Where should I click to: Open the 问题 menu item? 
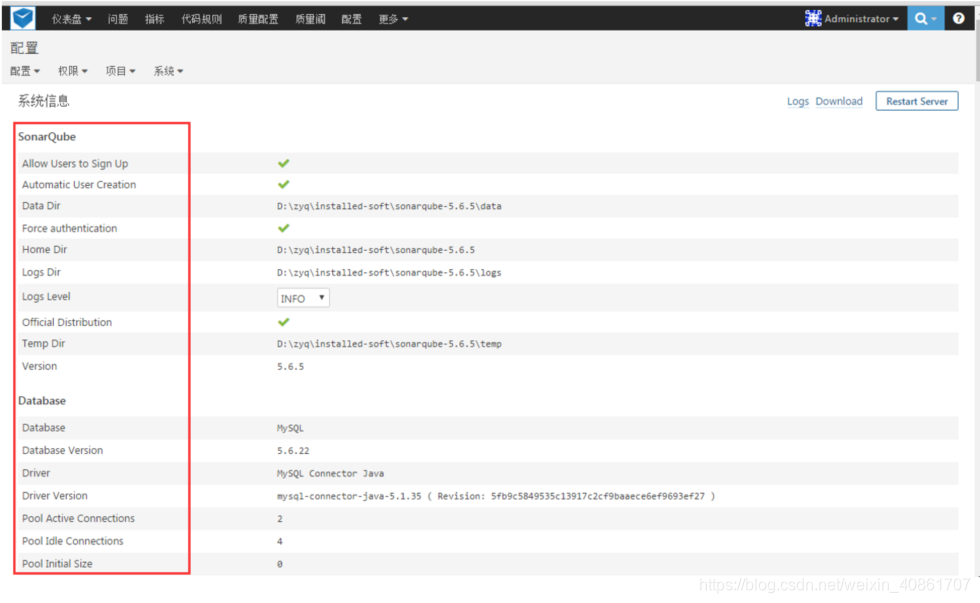coord(118,19)
